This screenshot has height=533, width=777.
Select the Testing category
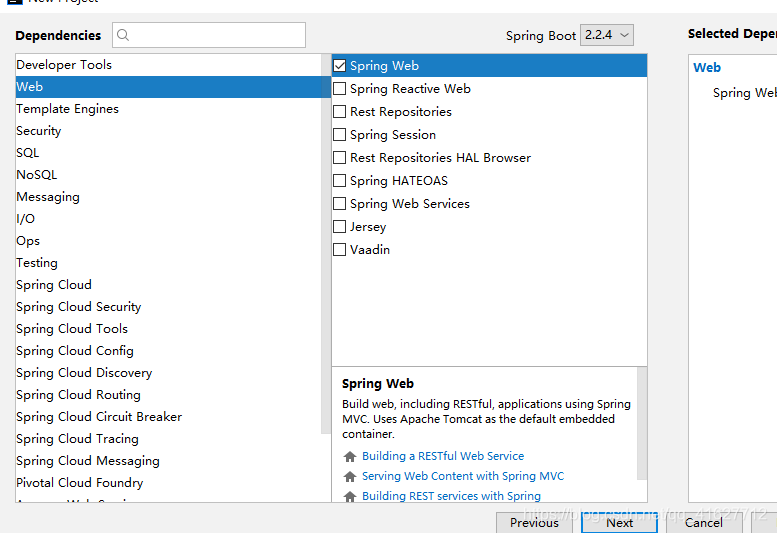168,263
